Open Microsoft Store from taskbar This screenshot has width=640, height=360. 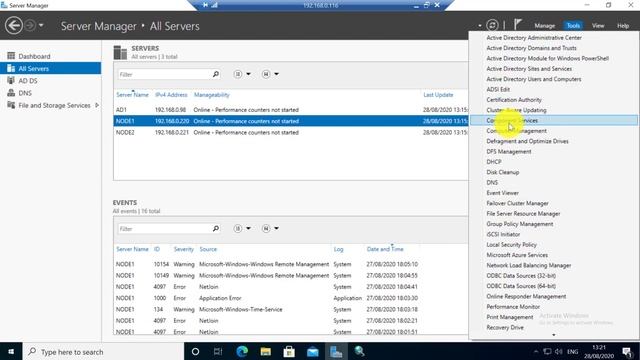pos(289,351)
